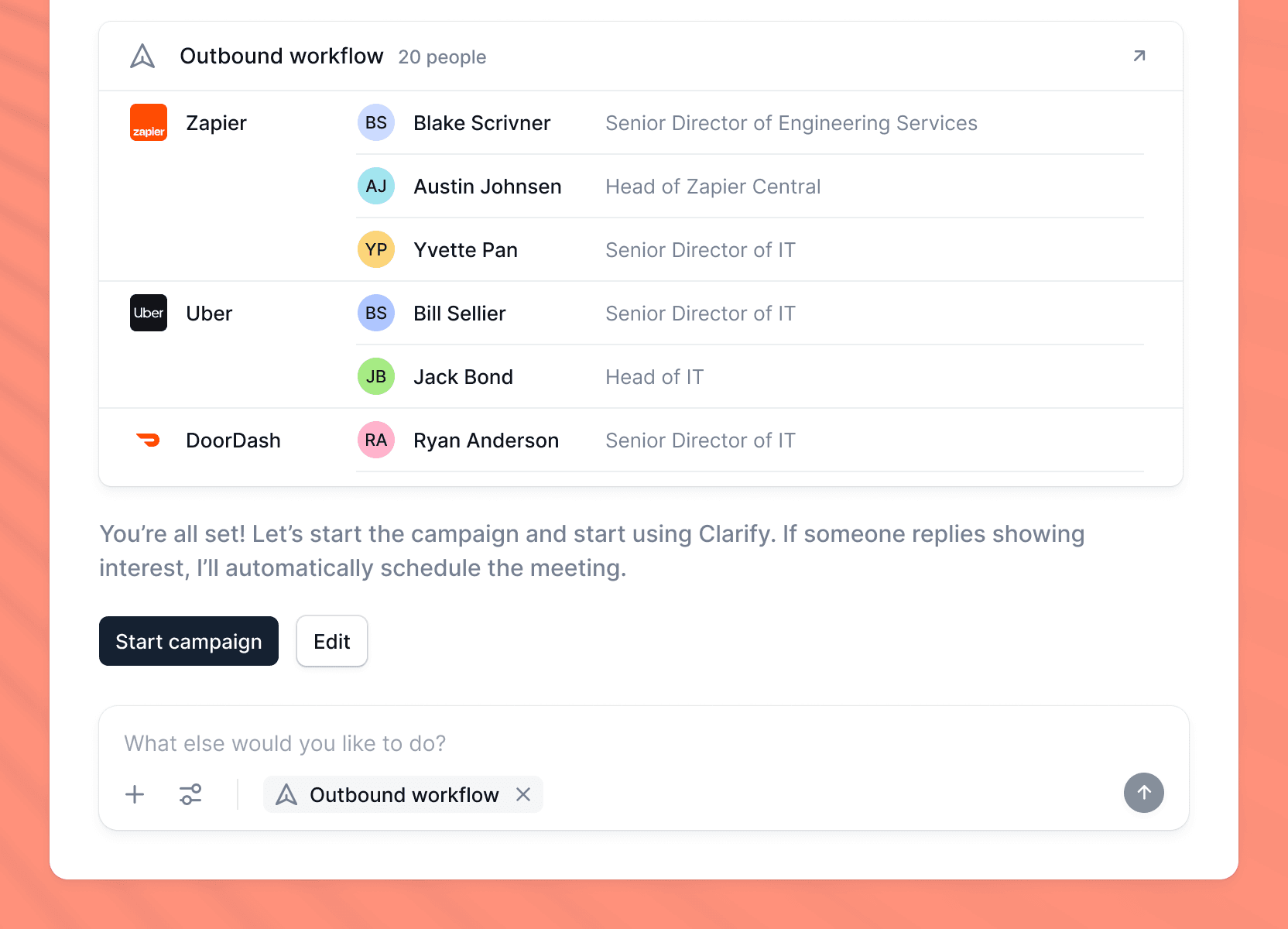Click the Outbound workflow header arrow logo
1288x929 pixels.
(142, 57)
